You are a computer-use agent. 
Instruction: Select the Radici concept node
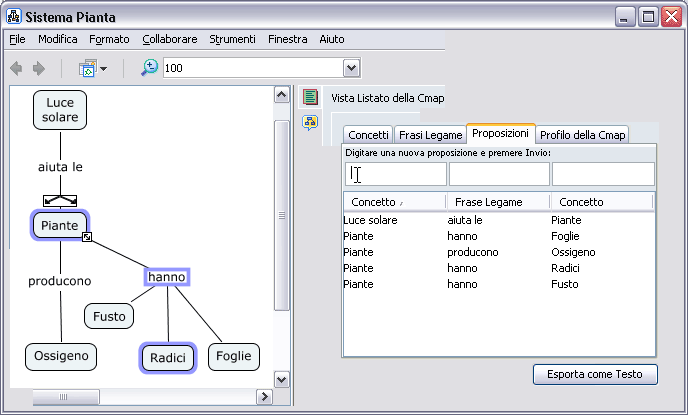pos(168,358)
